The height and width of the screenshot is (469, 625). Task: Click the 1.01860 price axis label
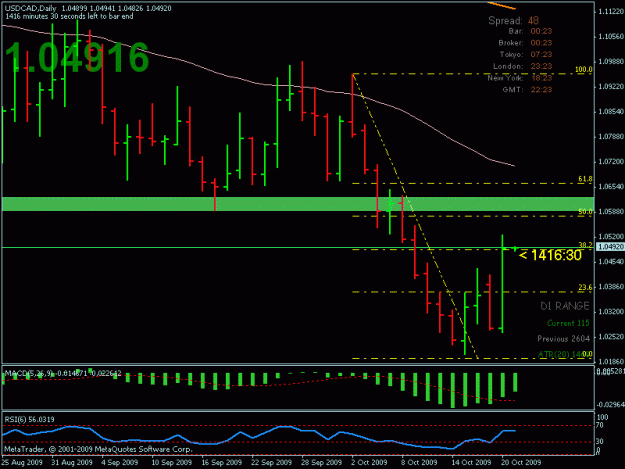point(611,362)
